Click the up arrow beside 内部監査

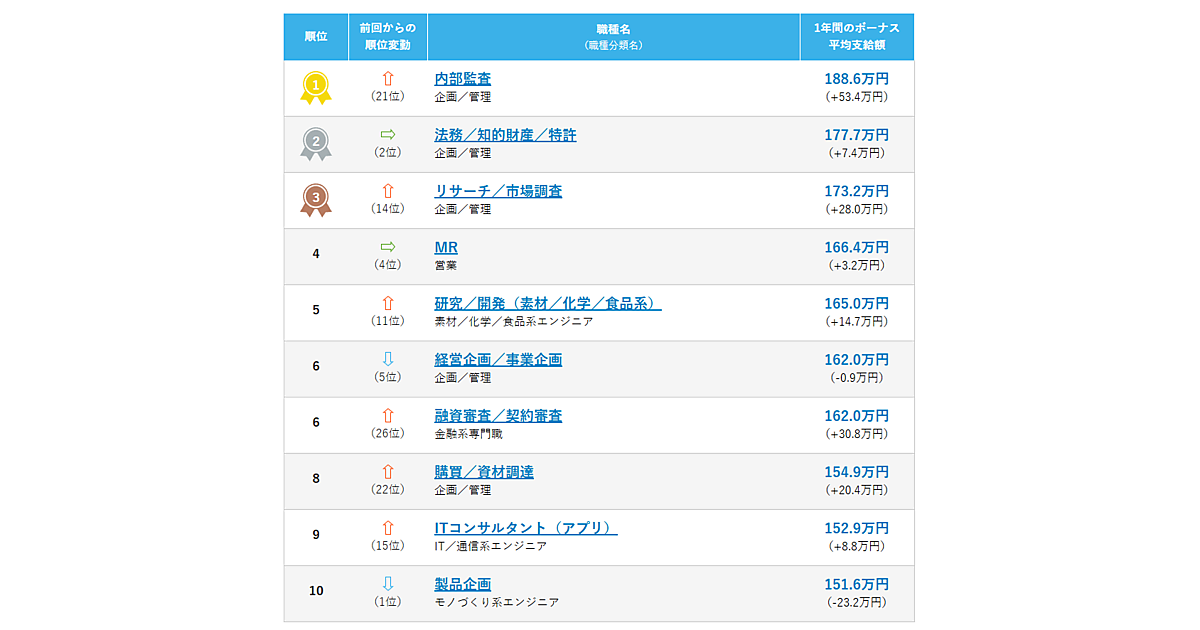388,78
